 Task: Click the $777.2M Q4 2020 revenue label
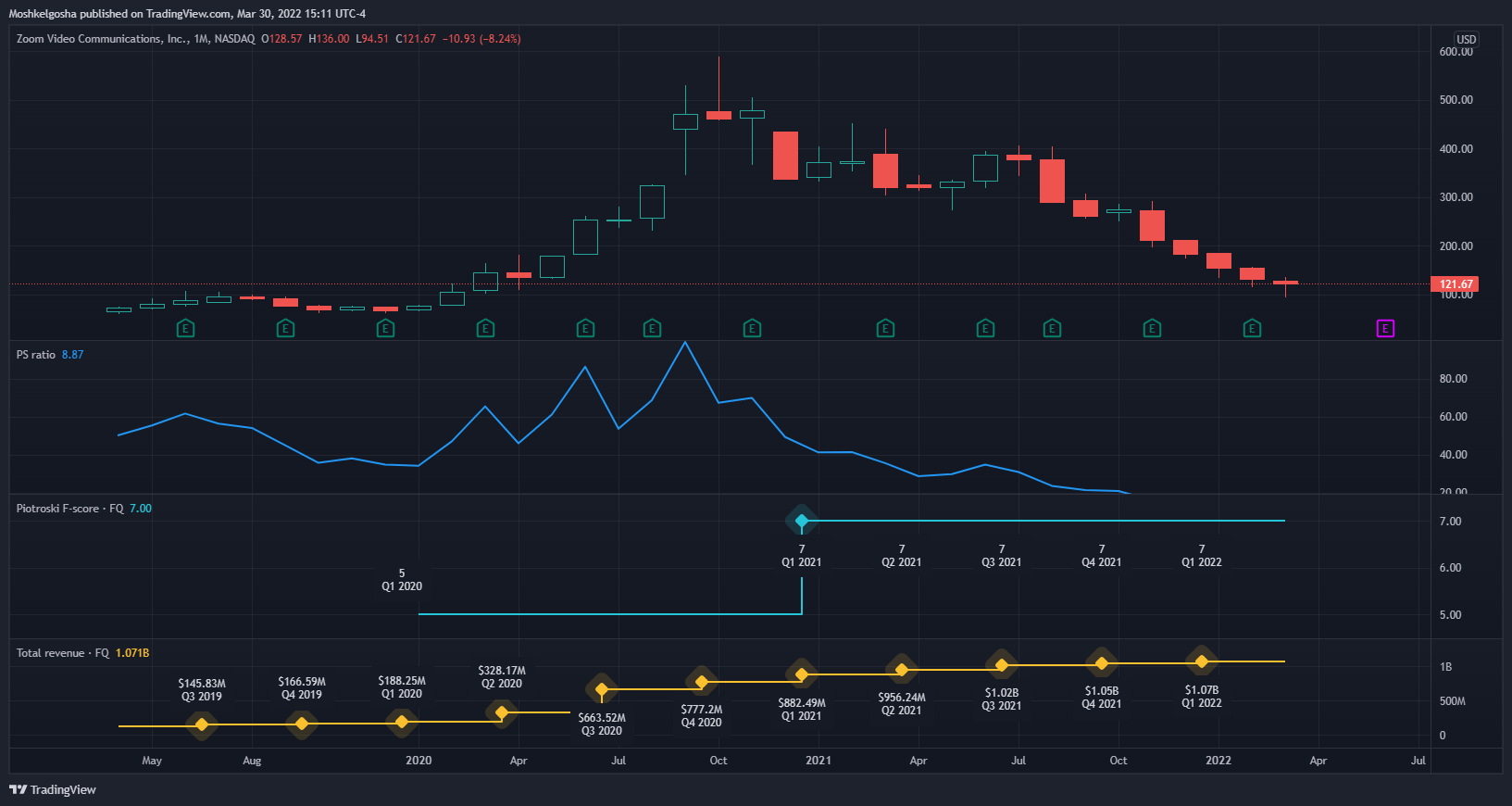[702, 716]
